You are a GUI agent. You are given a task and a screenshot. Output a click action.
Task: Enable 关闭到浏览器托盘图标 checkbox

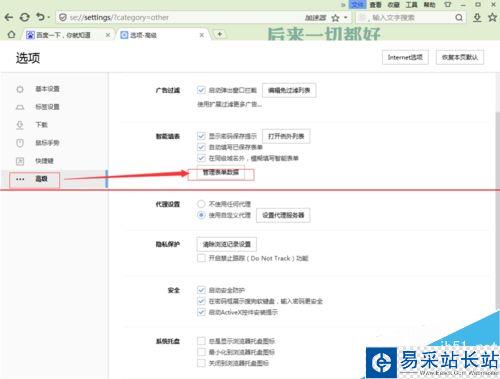coord(201,363)
